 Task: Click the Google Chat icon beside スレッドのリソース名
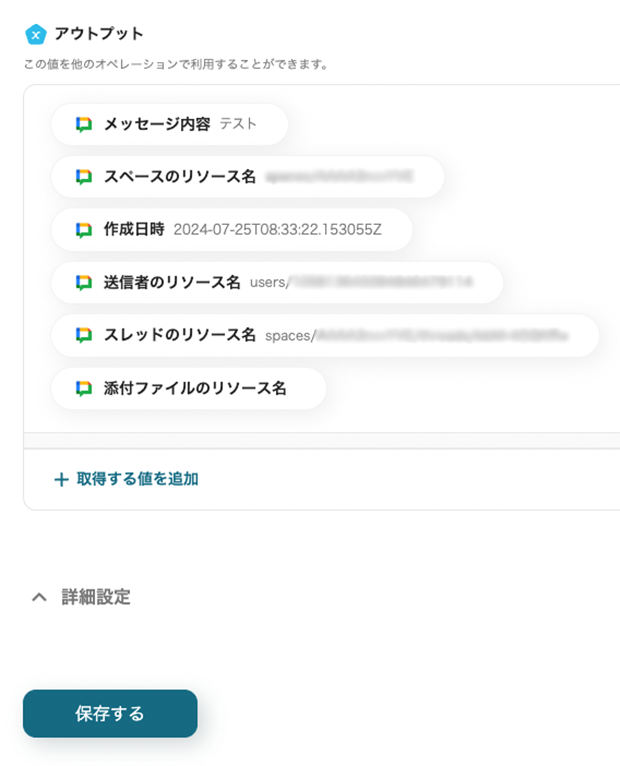click(84, 335)
